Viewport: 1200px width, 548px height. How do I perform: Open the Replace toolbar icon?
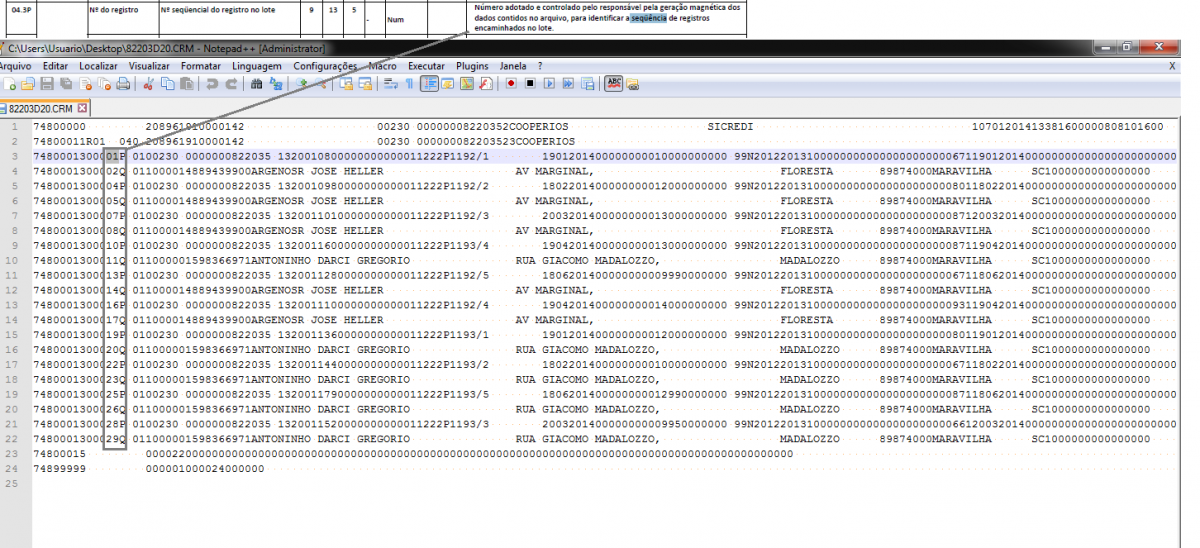coord(275,83)
